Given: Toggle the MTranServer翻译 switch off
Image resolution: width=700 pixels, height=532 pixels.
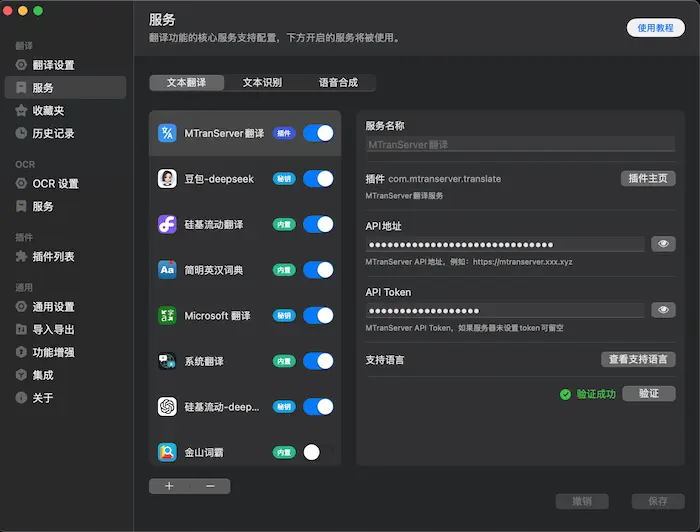Looking at the screenshot, I should pyautogui.click(x=318, y=133).
